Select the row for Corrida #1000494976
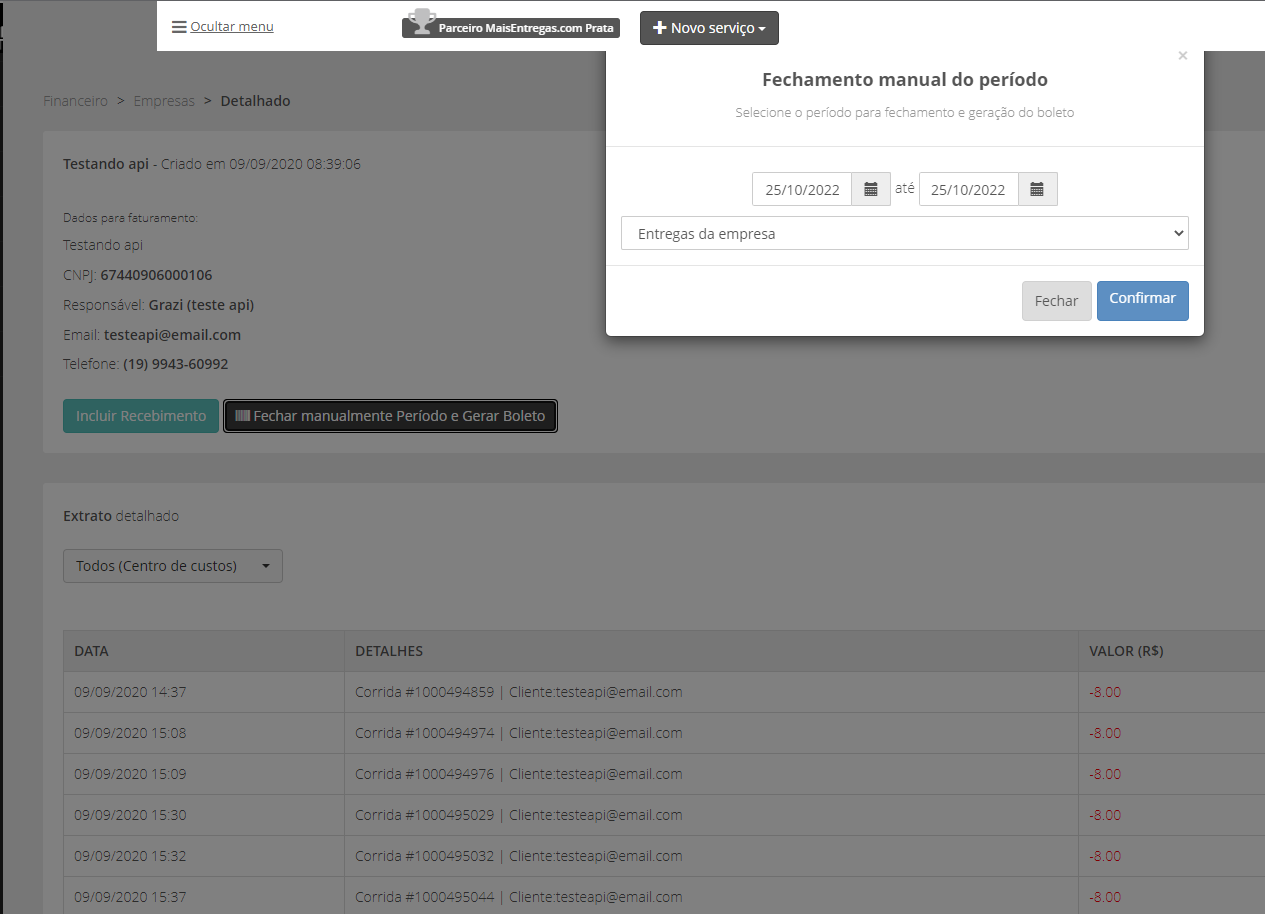The height and width of the screenshot is (914, 1265). pyautogui.click(x=664, y=774)
